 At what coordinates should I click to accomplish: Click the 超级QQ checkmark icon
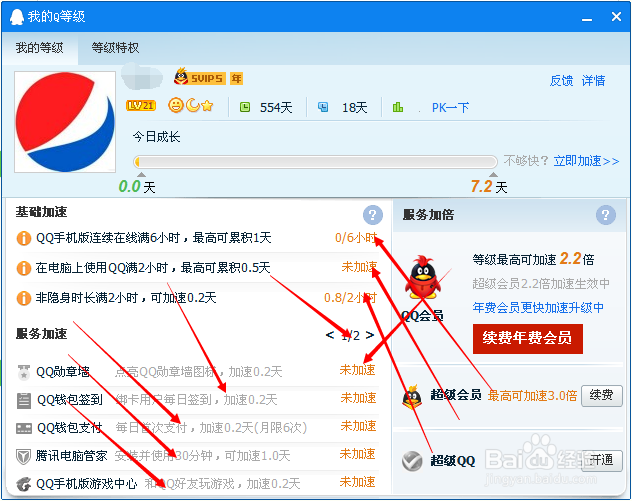tap(412, 461)
